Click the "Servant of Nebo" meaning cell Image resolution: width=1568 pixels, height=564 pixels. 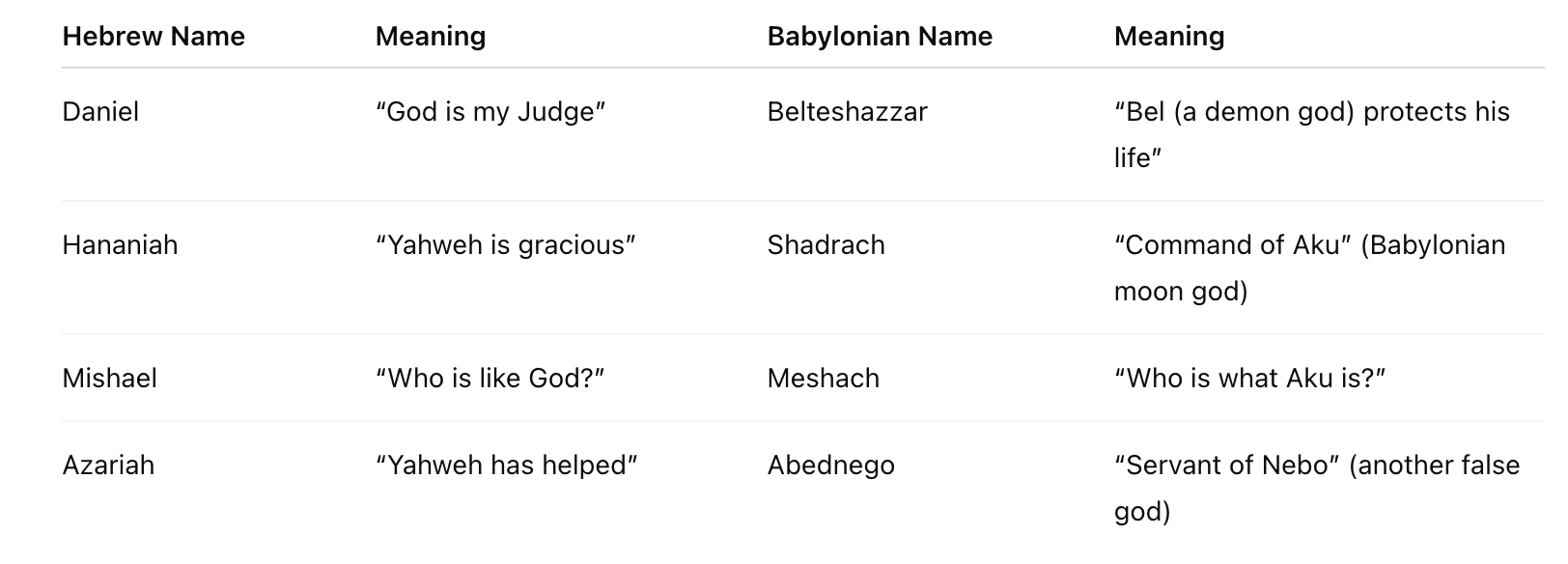pyautogui.click(x=1316, y=488)
